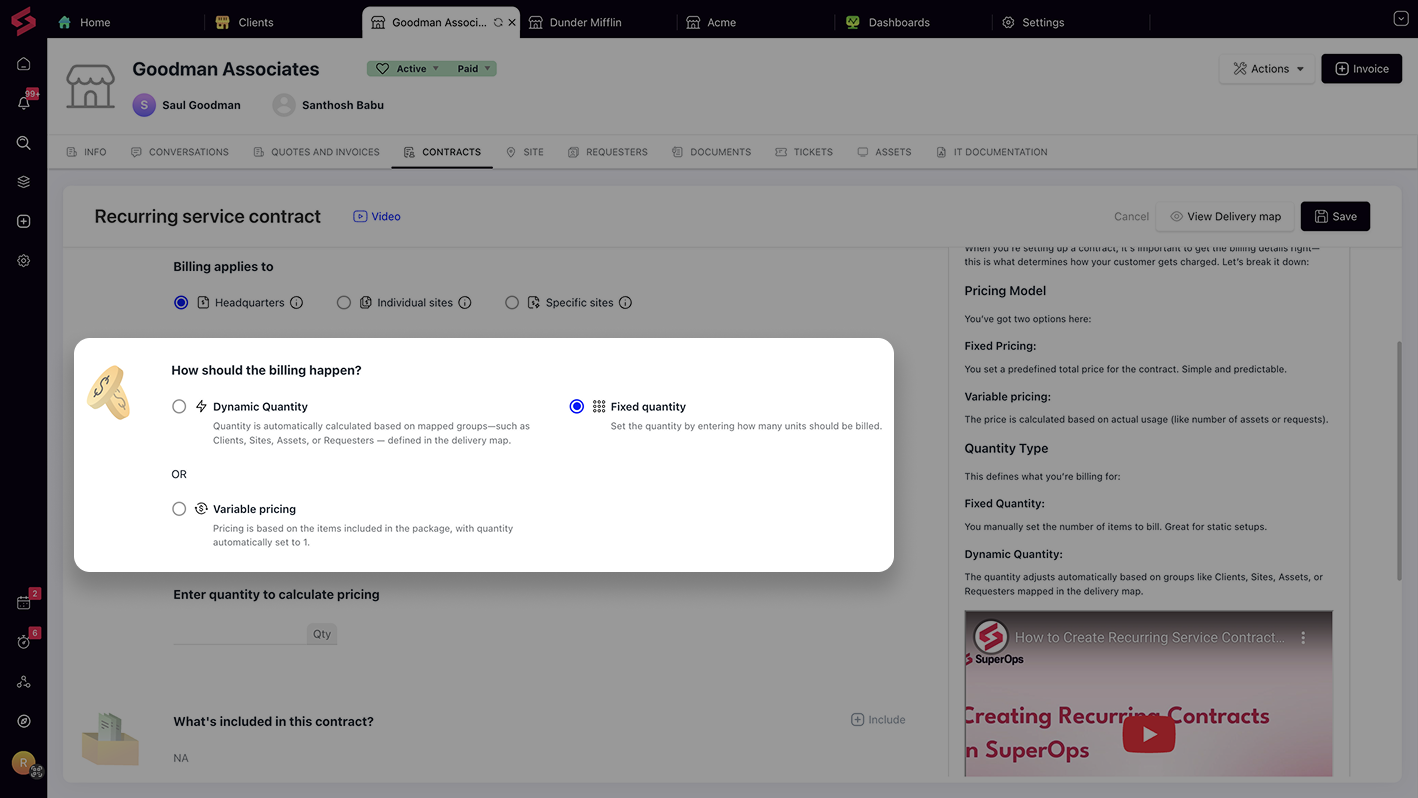Select the Dynamic Quantity radio option
1418x798 pixels.
coord(179,407)
